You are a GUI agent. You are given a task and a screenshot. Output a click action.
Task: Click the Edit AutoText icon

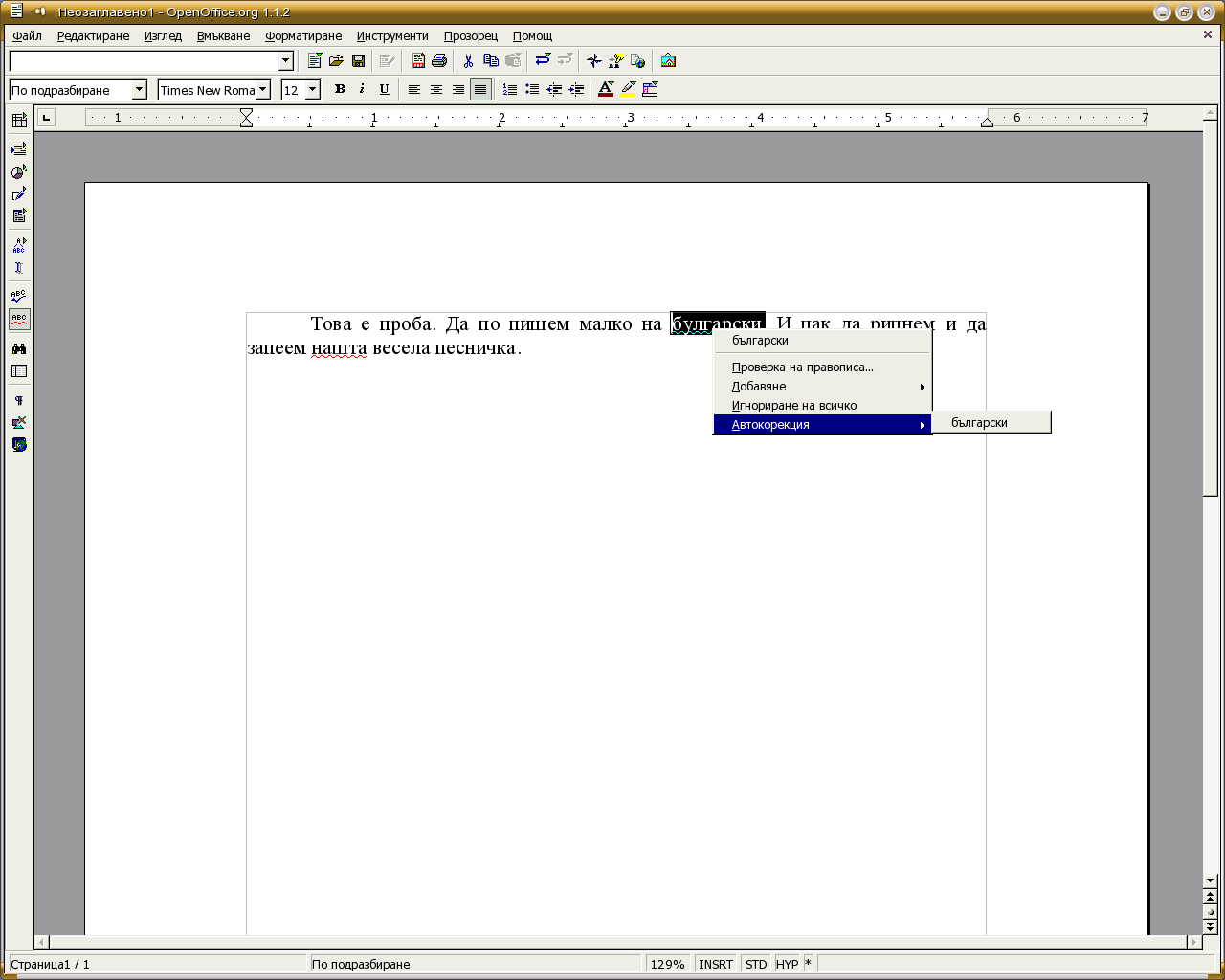click(19, 246)
